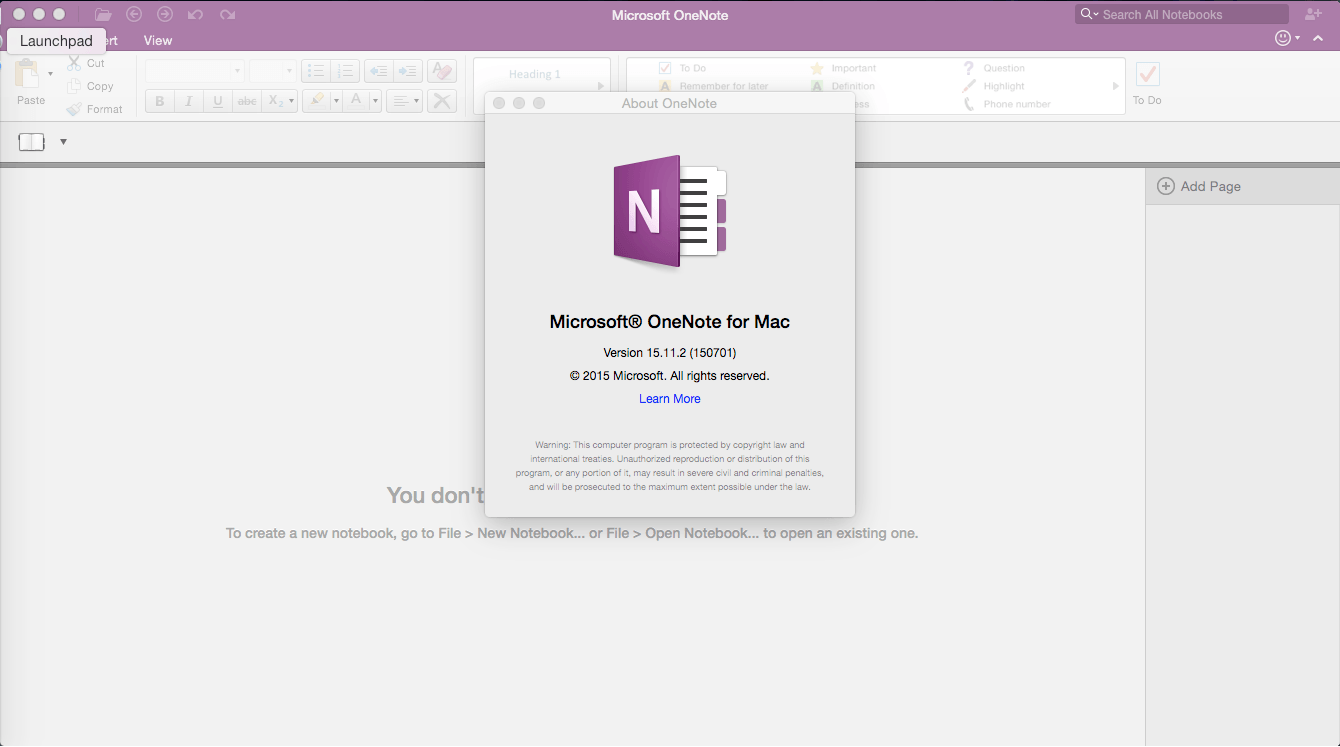The image size is (1340, 747).
Task: Toggle italic formatting
Action: click(x=189, y=101)
